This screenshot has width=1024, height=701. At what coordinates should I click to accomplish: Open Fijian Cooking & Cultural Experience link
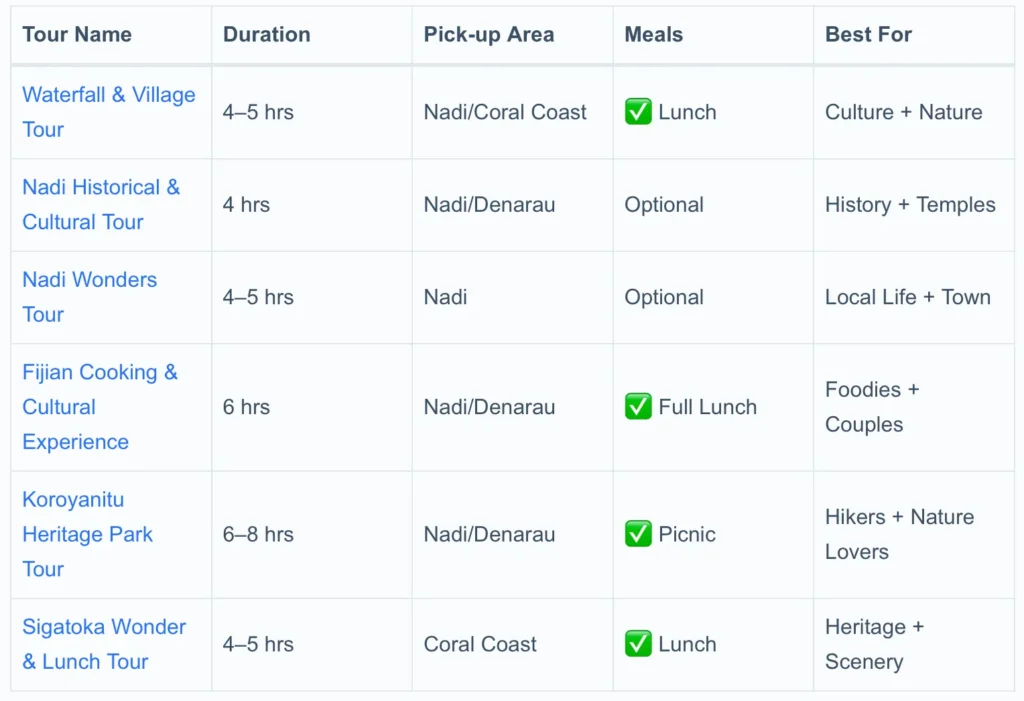tap(99, 373)
